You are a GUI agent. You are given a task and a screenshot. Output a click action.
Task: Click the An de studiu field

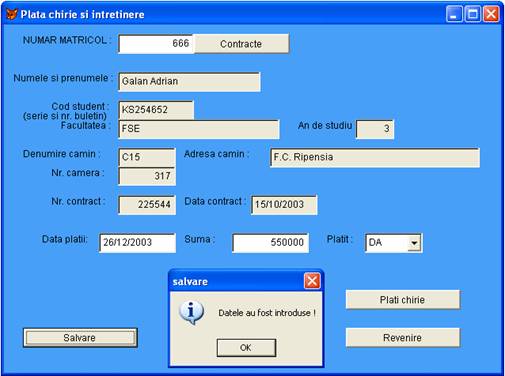click(x=375, y=129)
